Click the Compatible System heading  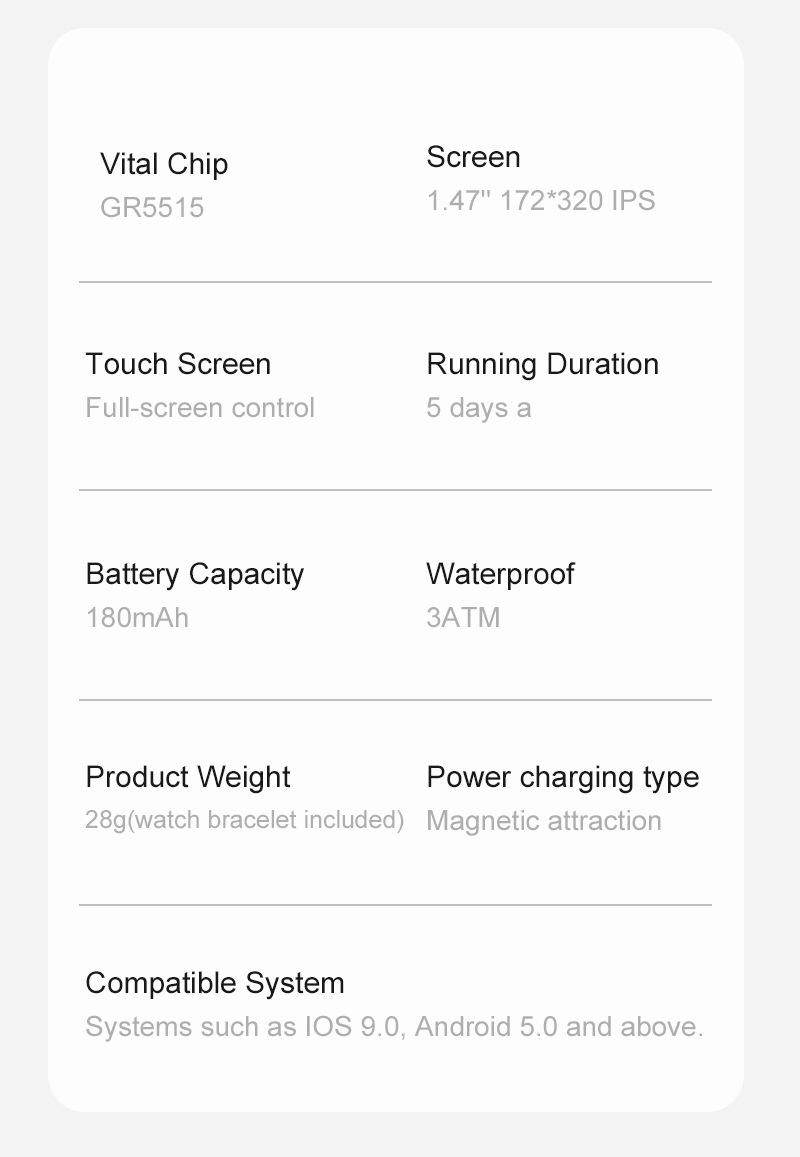(x=215, y=983)
